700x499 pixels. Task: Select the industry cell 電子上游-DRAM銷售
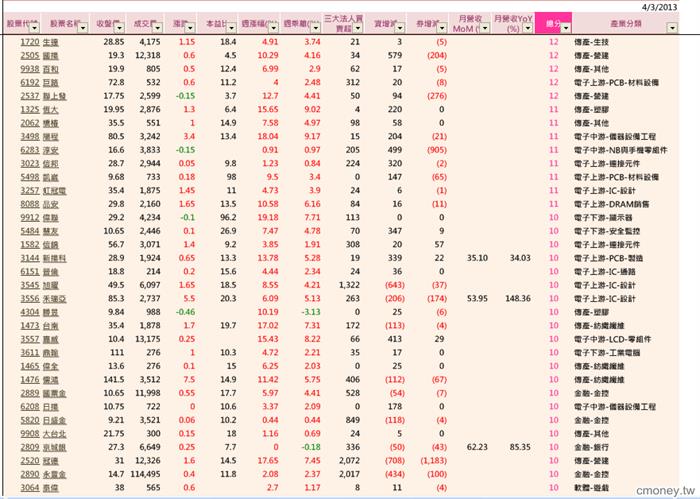(x=612, y=204)
